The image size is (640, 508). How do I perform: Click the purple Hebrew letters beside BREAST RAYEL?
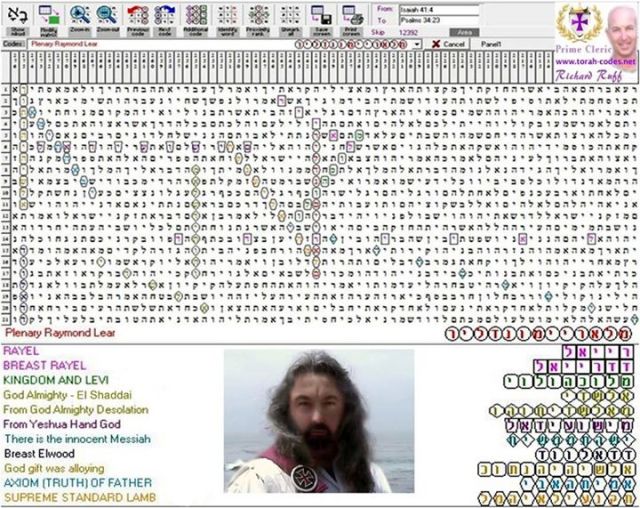(583, 366)
